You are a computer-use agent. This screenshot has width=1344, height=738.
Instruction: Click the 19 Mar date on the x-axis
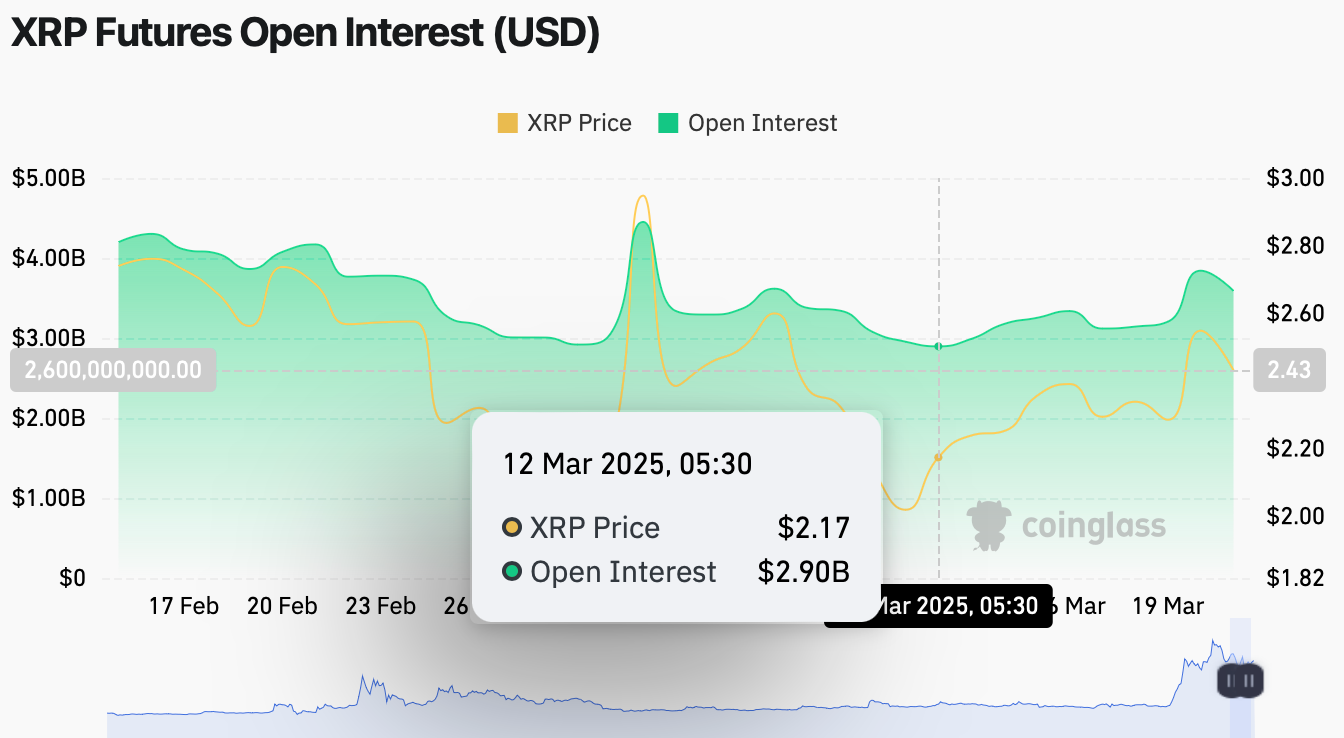point(1168,606)
